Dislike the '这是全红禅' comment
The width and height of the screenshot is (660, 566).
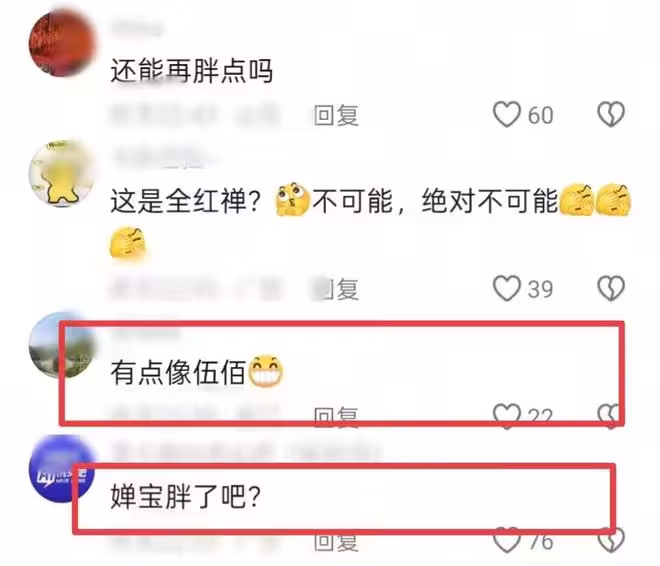pos(611,289)
